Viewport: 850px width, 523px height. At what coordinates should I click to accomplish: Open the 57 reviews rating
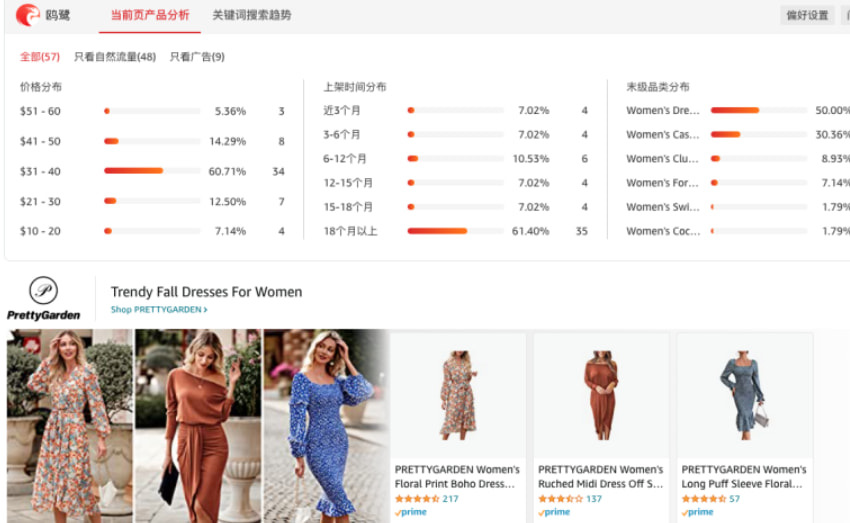click(711, 499)
